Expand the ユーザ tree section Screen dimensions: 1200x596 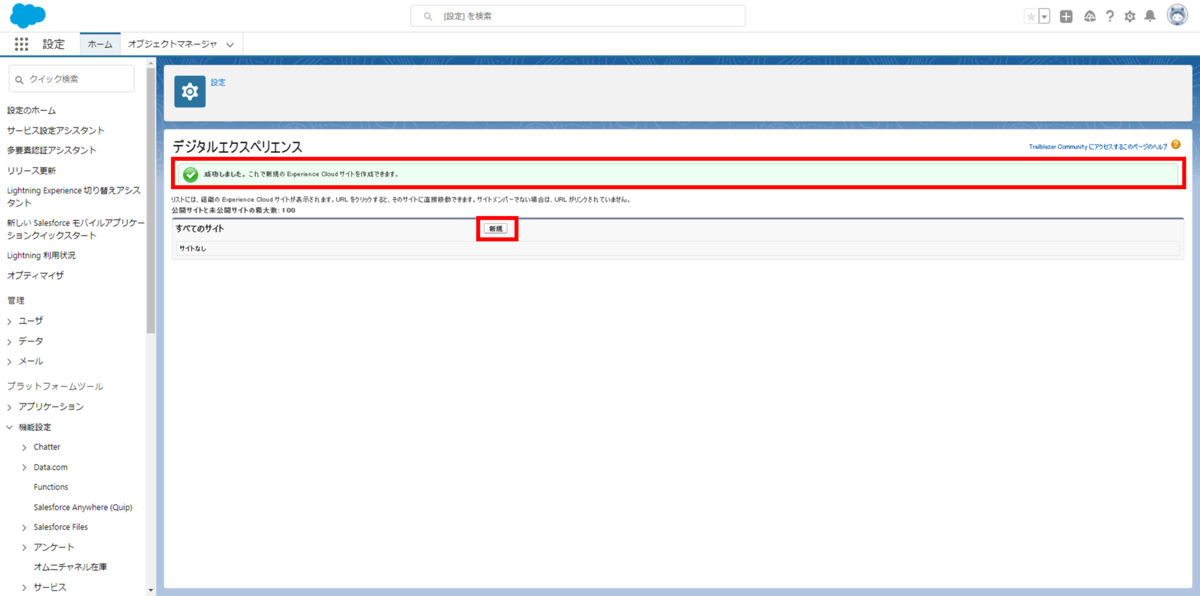click(10, 321)
